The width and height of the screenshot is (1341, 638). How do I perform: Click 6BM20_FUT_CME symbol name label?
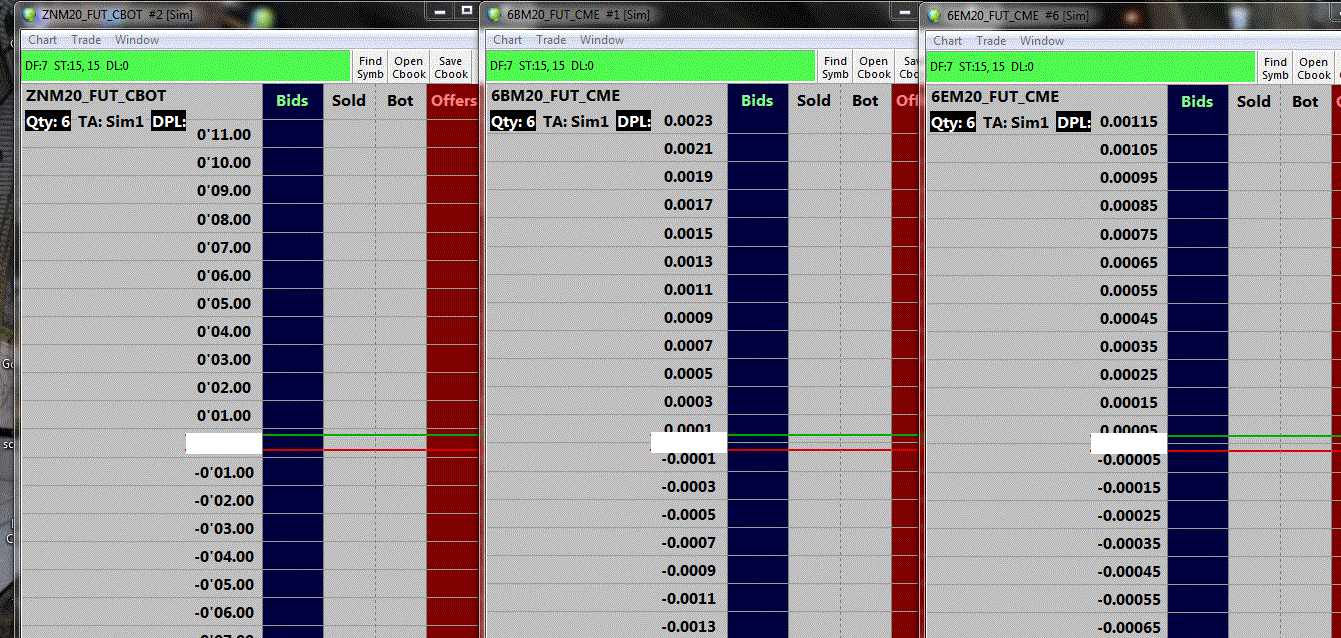point(556,96)
